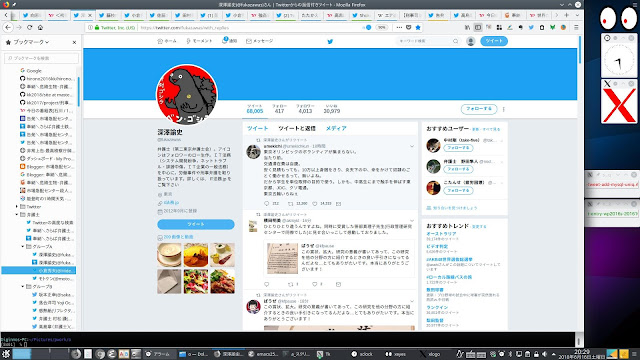
Task: Click the Twitter bird logo in navigation bar
Action: tap(330, 41)
